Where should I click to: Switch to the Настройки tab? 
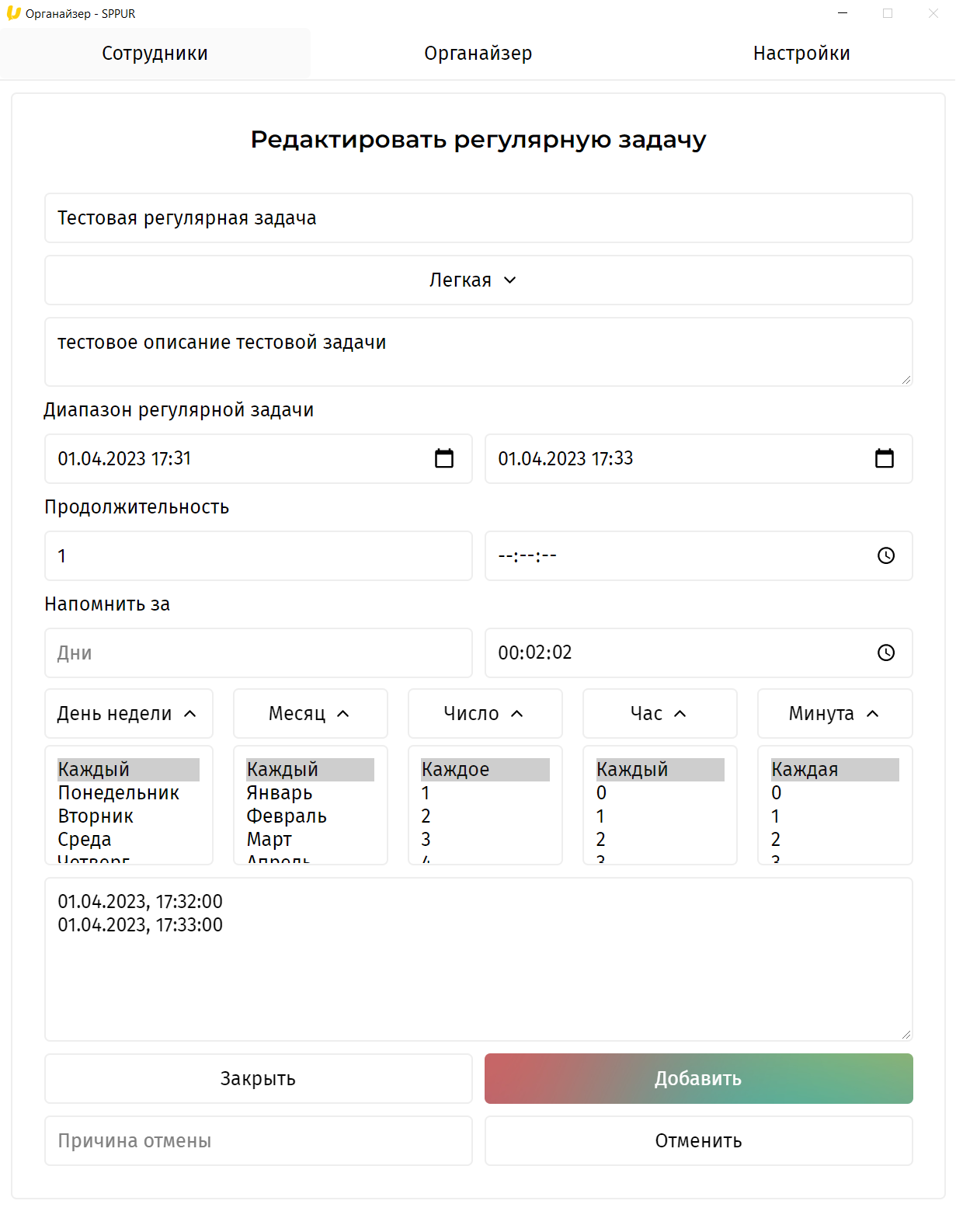pos(801,54)
